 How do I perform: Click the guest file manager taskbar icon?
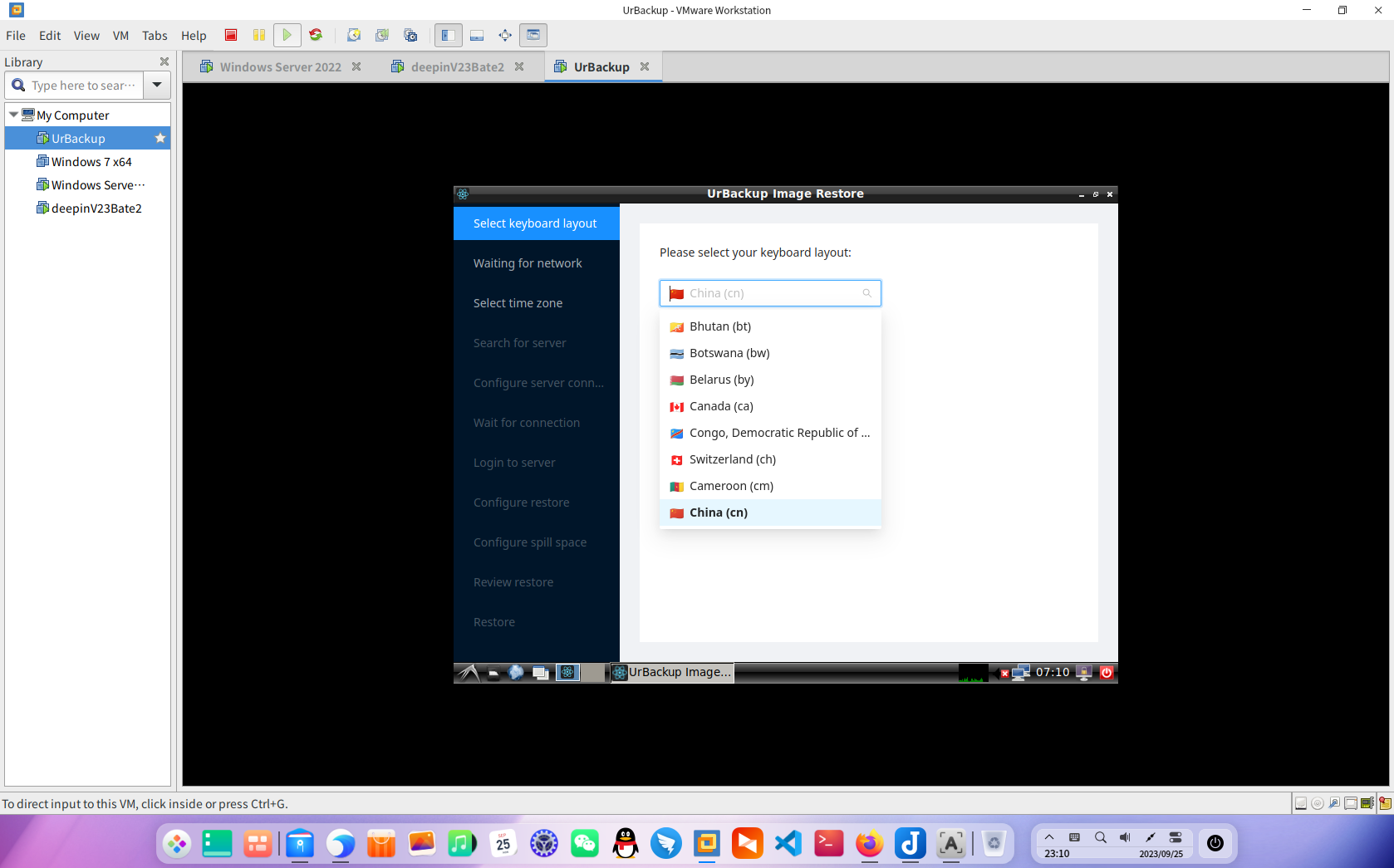[493, 673]
